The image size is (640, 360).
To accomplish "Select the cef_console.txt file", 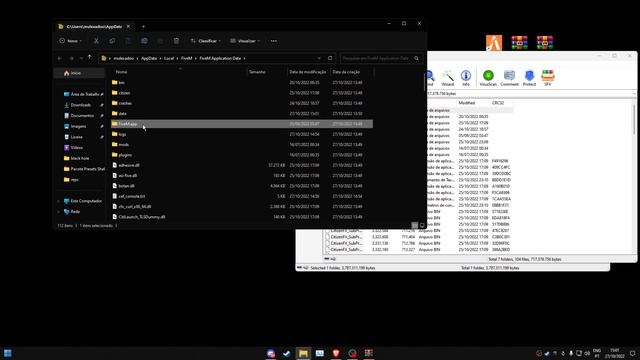I will [242, 196].
